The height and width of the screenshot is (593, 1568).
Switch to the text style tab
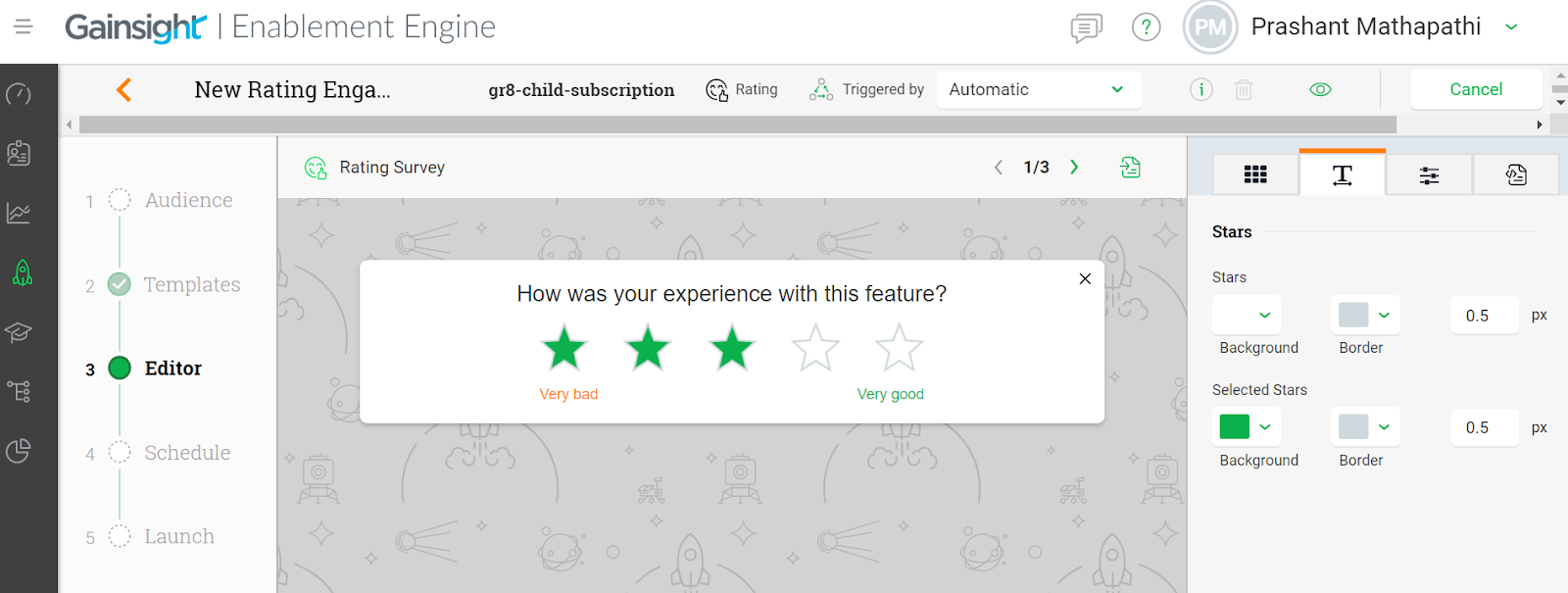pos(1342,175)
